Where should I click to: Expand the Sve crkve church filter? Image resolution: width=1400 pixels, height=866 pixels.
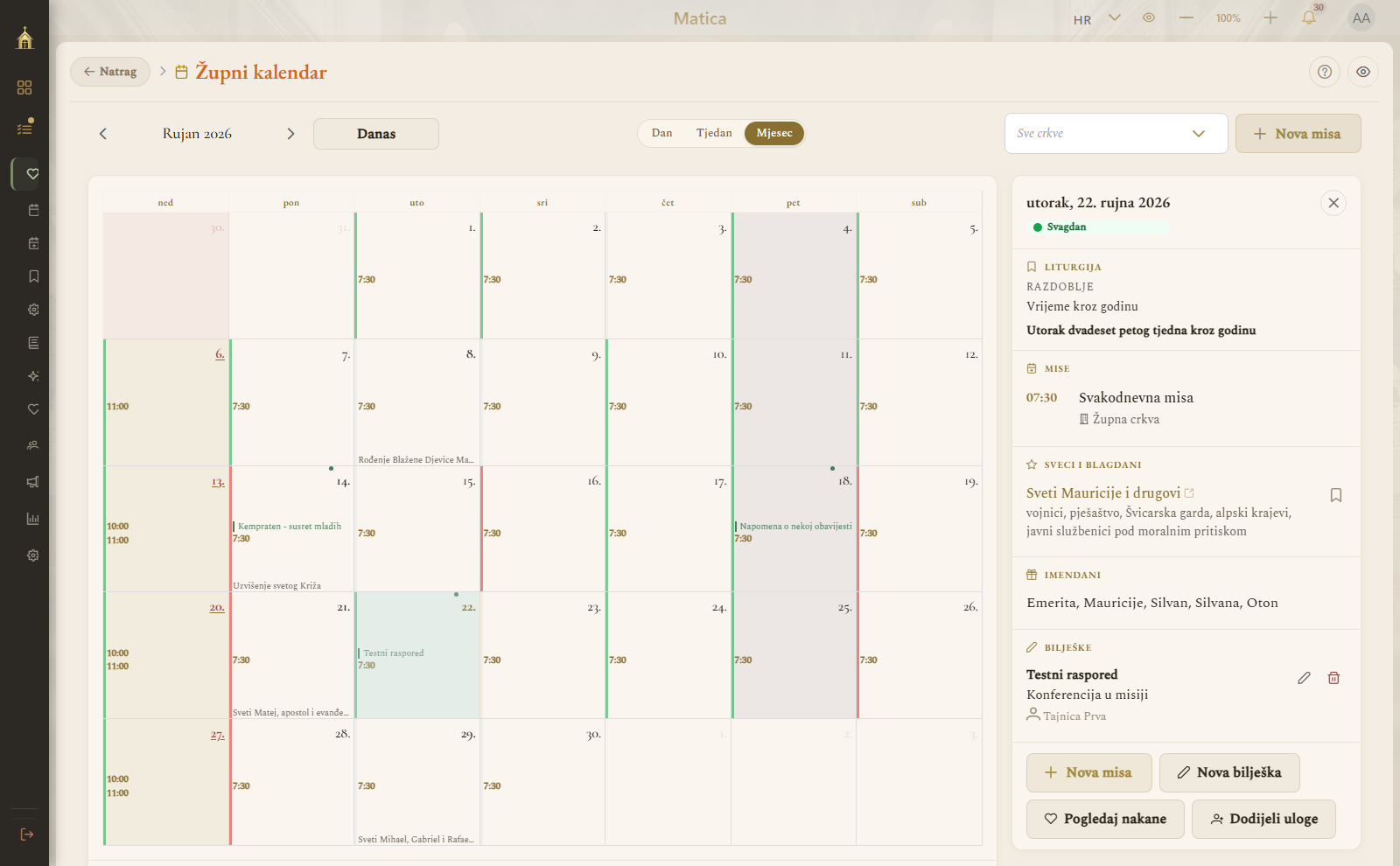1116,134
